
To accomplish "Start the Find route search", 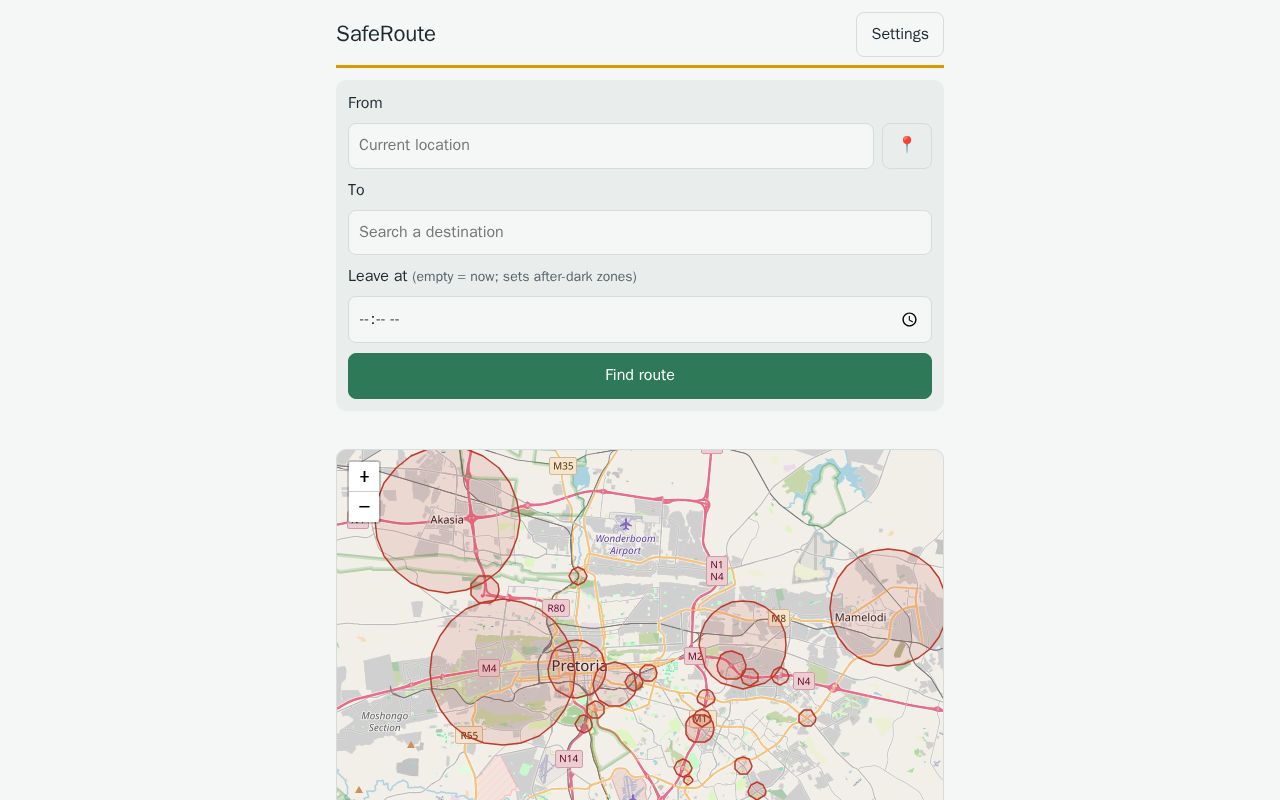I will coord(640,376).
